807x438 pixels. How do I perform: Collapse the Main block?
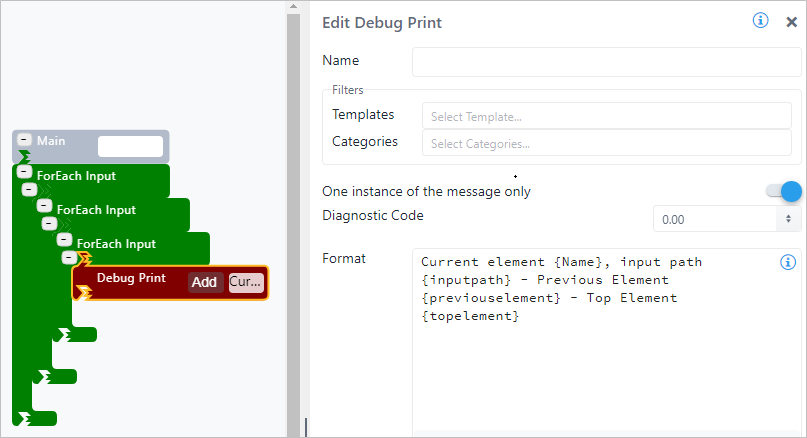[x=24, y=141]
